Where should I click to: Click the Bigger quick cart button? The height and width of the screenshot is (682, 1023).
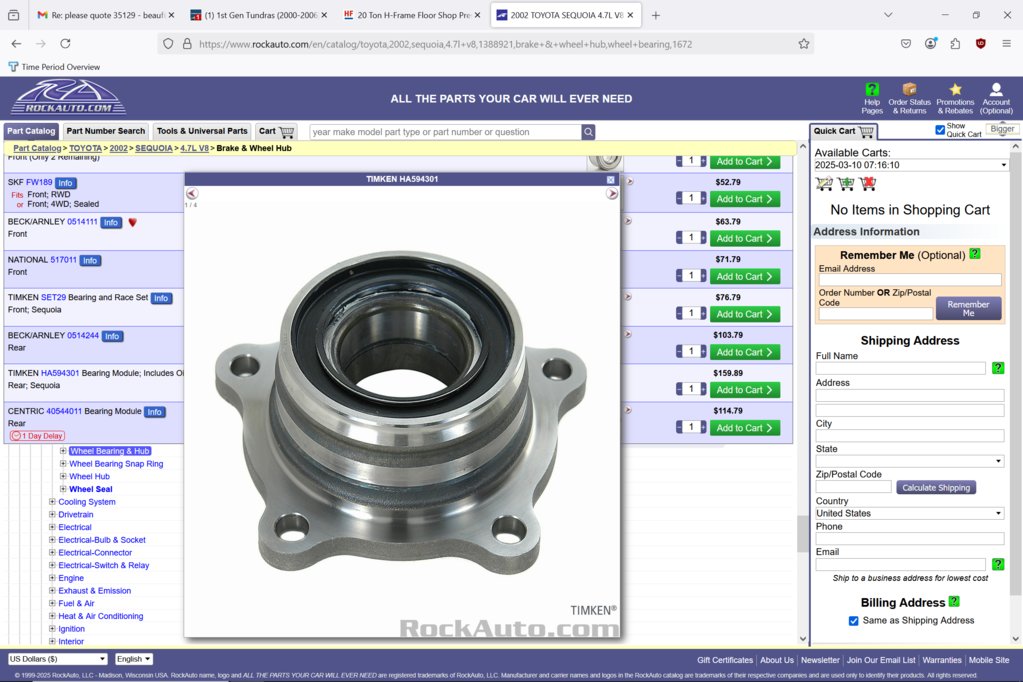1001,129
